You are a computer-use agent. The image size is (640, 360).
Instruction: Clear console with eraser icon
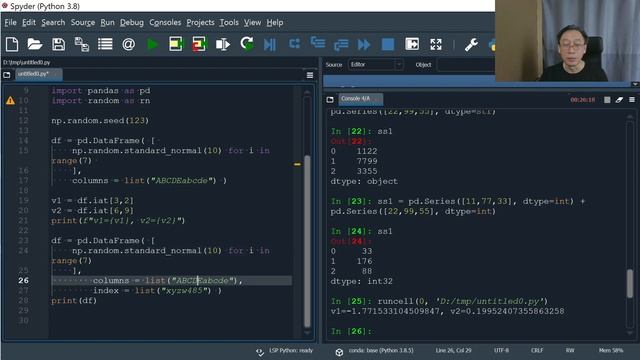point(620,100)
